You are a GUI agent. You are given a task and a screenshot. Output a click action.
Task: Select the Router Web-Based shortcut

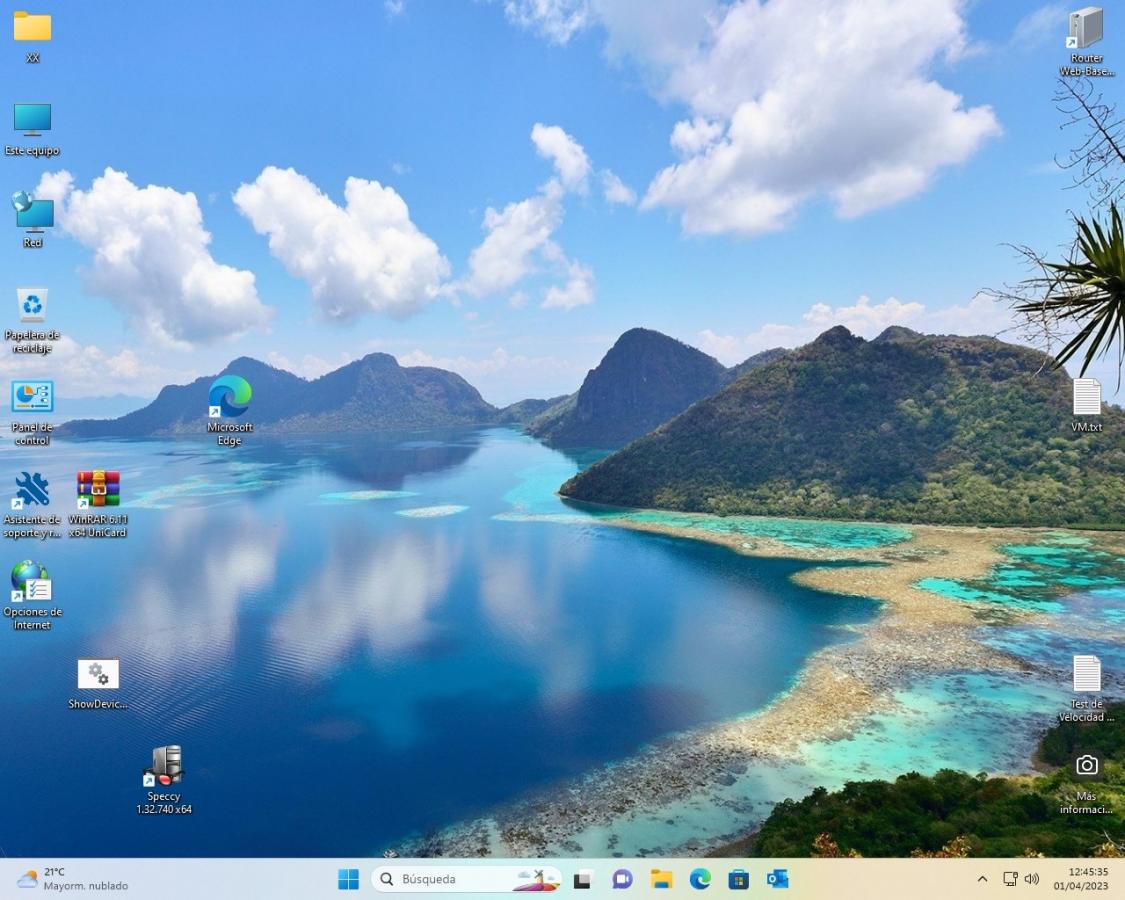1086,29
